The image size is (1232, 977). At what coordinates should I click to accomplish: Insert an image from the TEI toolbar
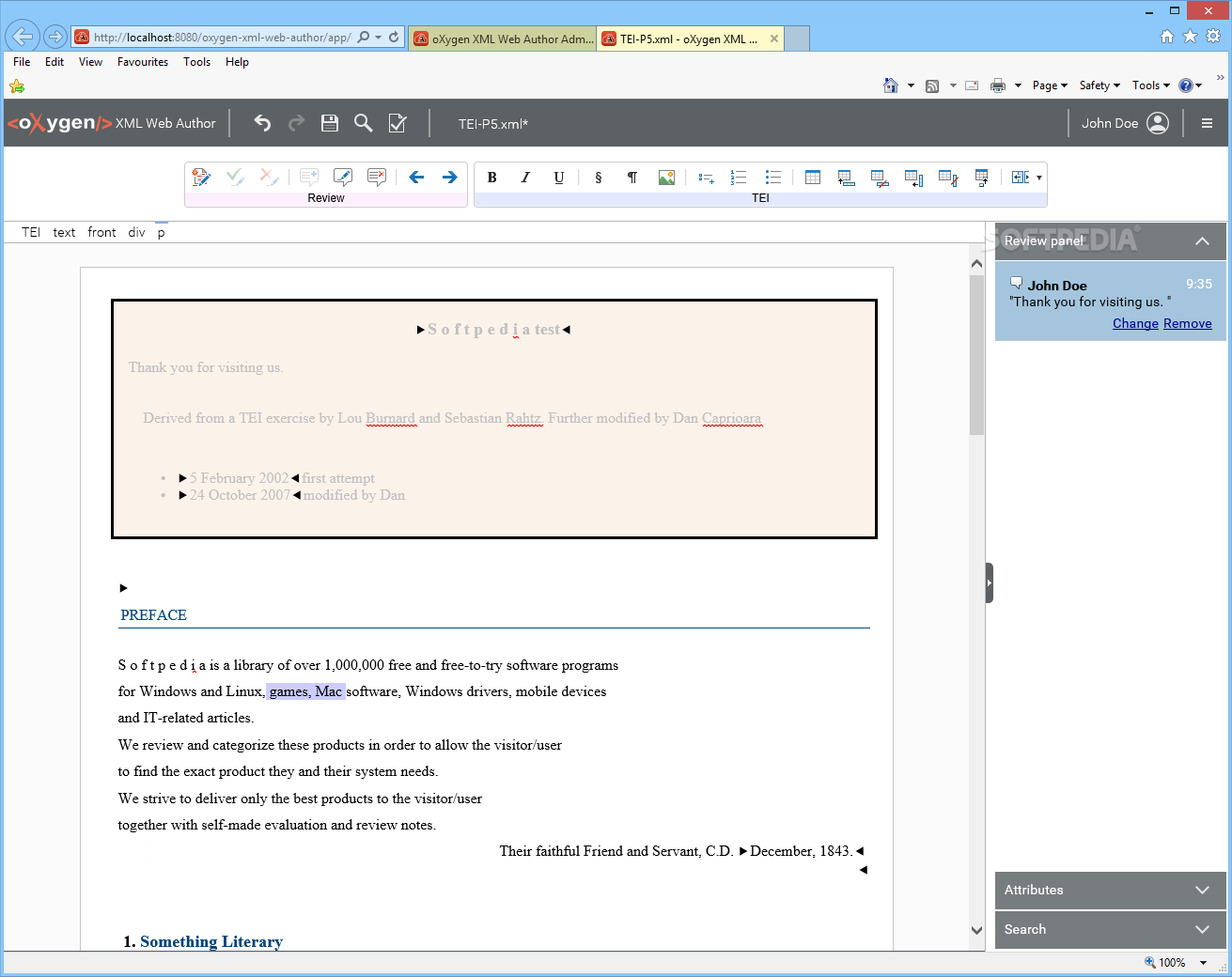pyautogui.click(x=666, y=177)
